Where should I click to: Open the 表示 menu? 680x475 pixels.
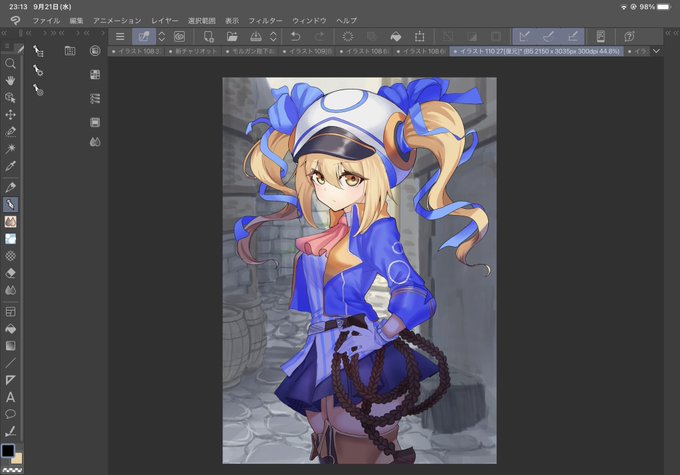(x=232, y=20)
